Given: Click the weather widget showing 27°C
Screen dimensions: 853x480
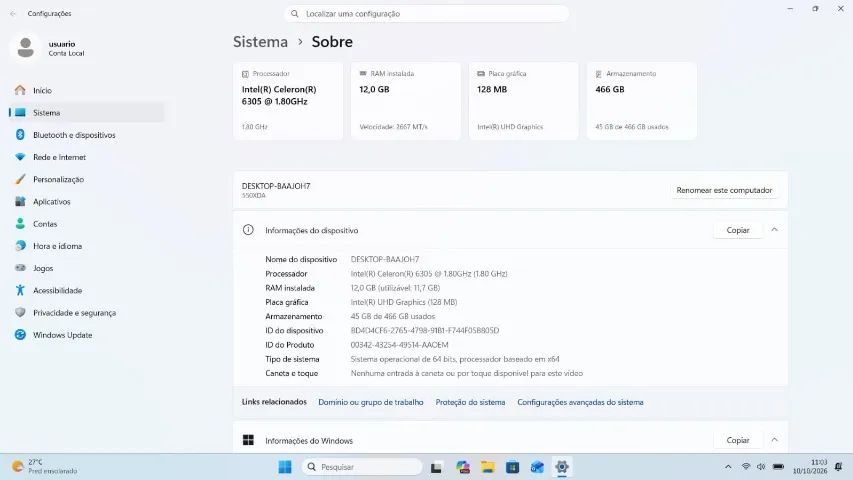Looking at the screenshot, I should pyautogui.click(x=45, y=466).
